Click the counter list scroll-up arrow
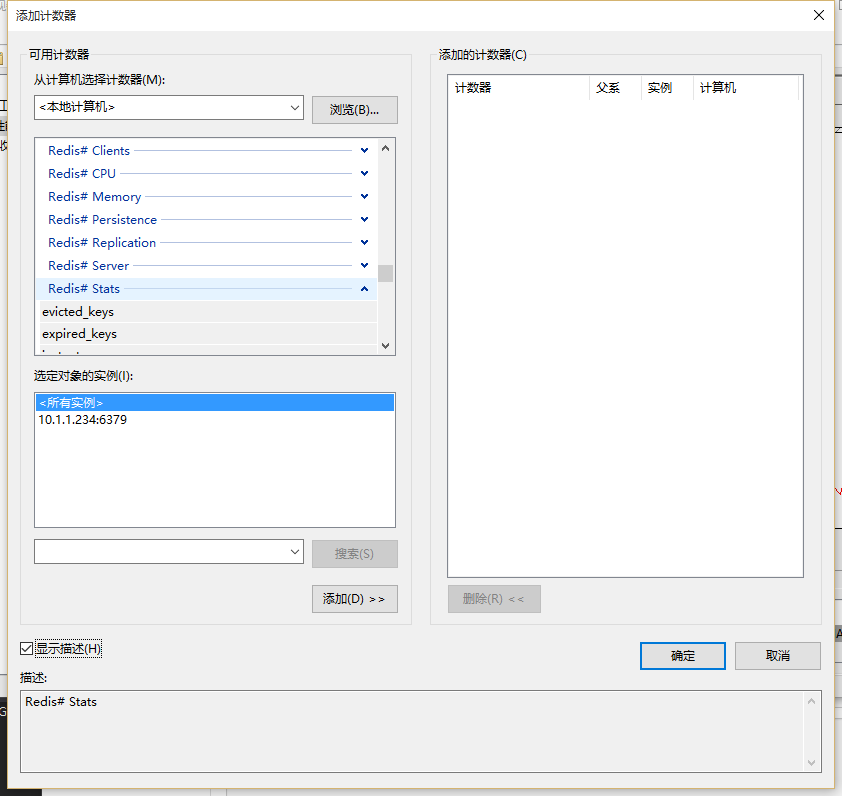This screenshot has height=796, width=842. [385, 148]
